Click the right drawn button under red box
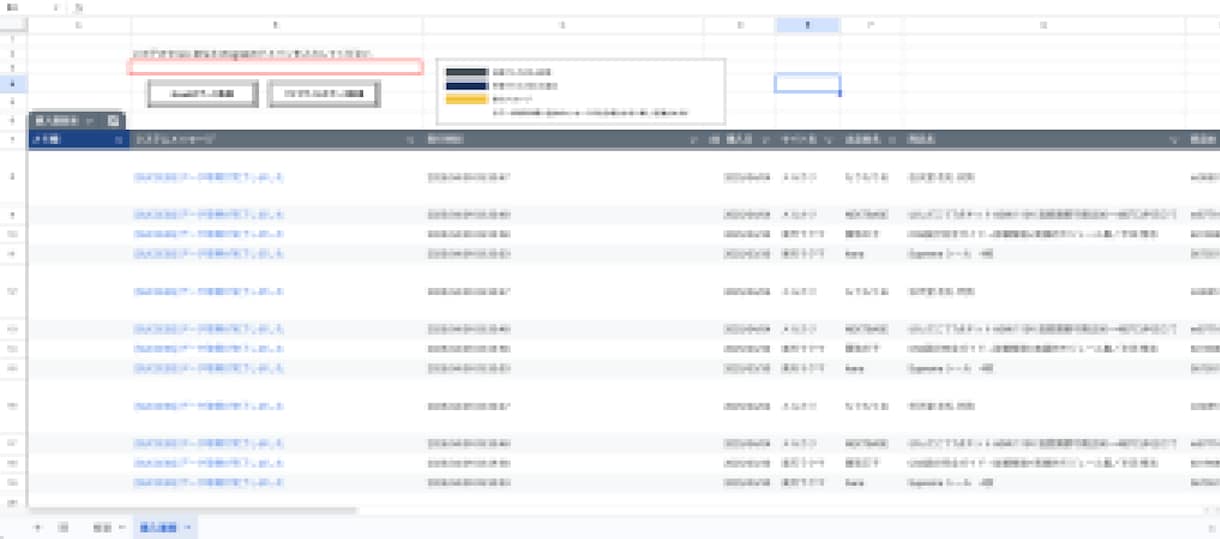The image size is (1220, 539). [324, 93]
